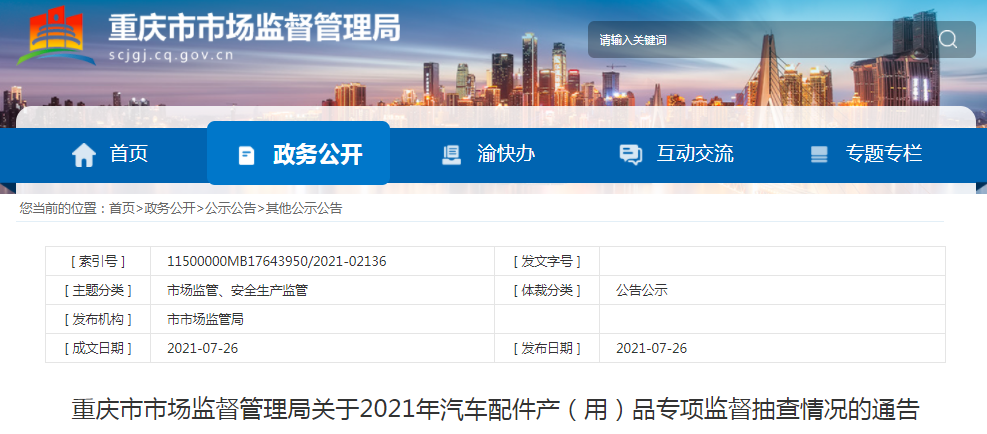Click the [ 索引号 ] label cell
Screen dimensions: 987x434
point(98,261)
